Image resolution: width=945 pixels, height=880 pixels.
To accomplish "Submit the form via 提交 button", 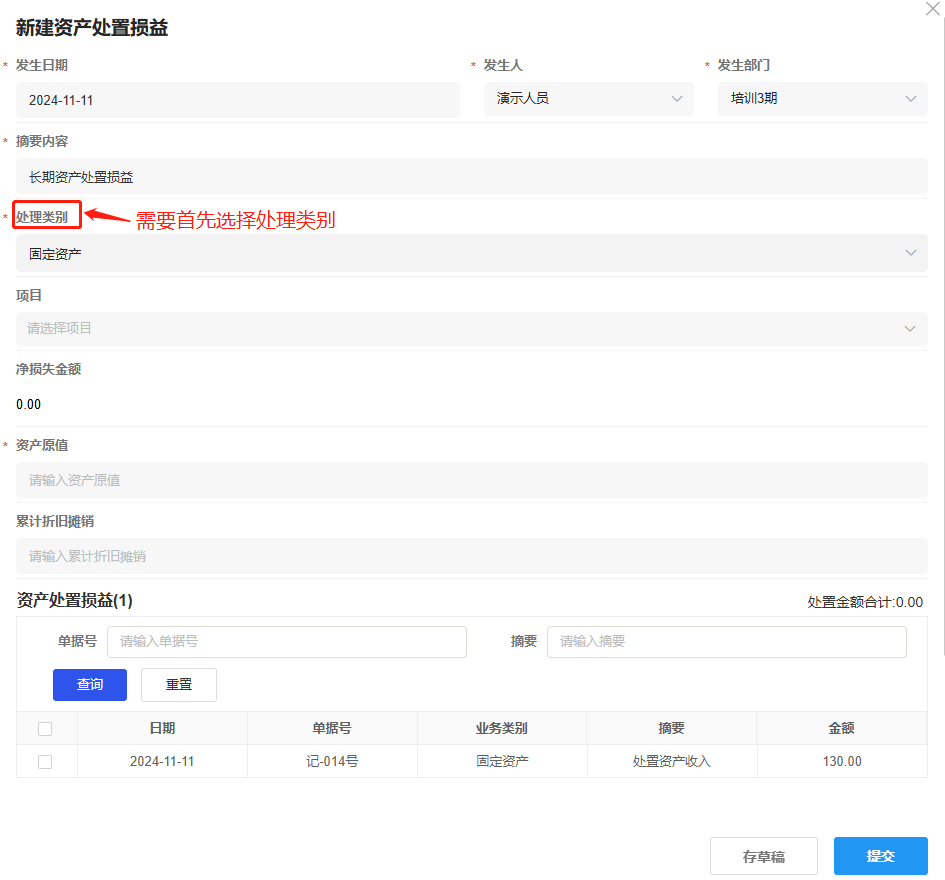I will [x=880, y=855].
